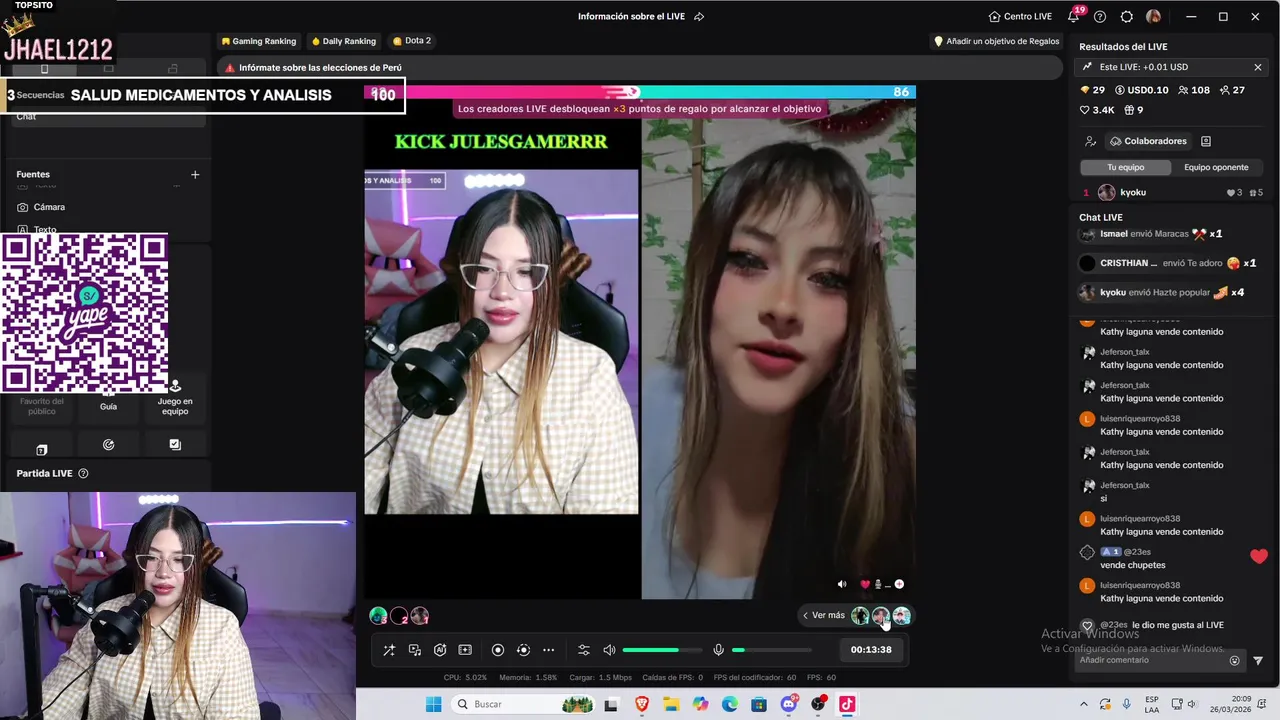Open the emoji picker in comment box
This screenshot has height=720, width=1280.
click(1234, 660)
